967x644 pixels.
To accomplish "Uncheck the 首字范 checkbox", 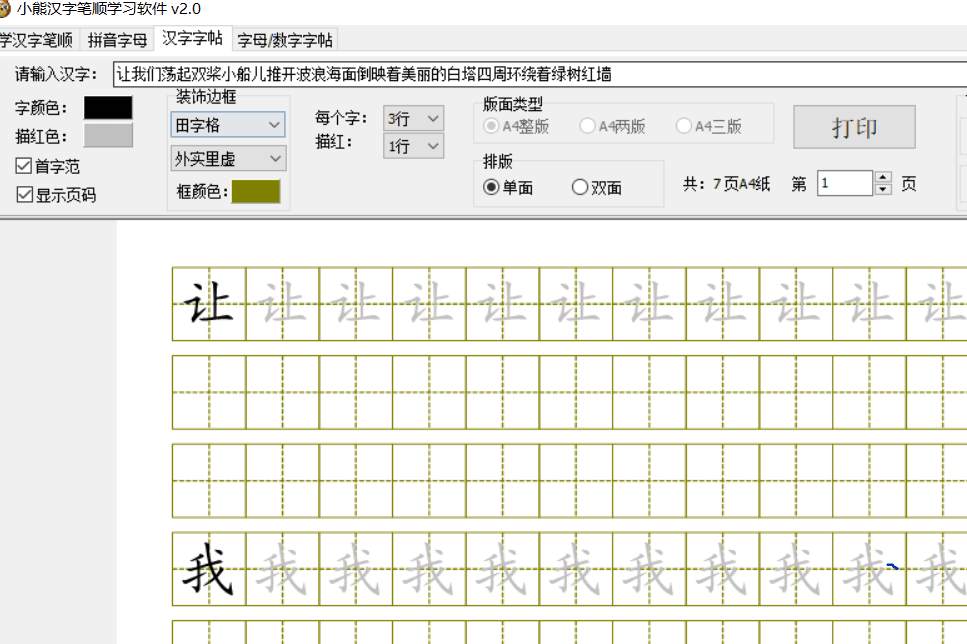I will (22, 166).
